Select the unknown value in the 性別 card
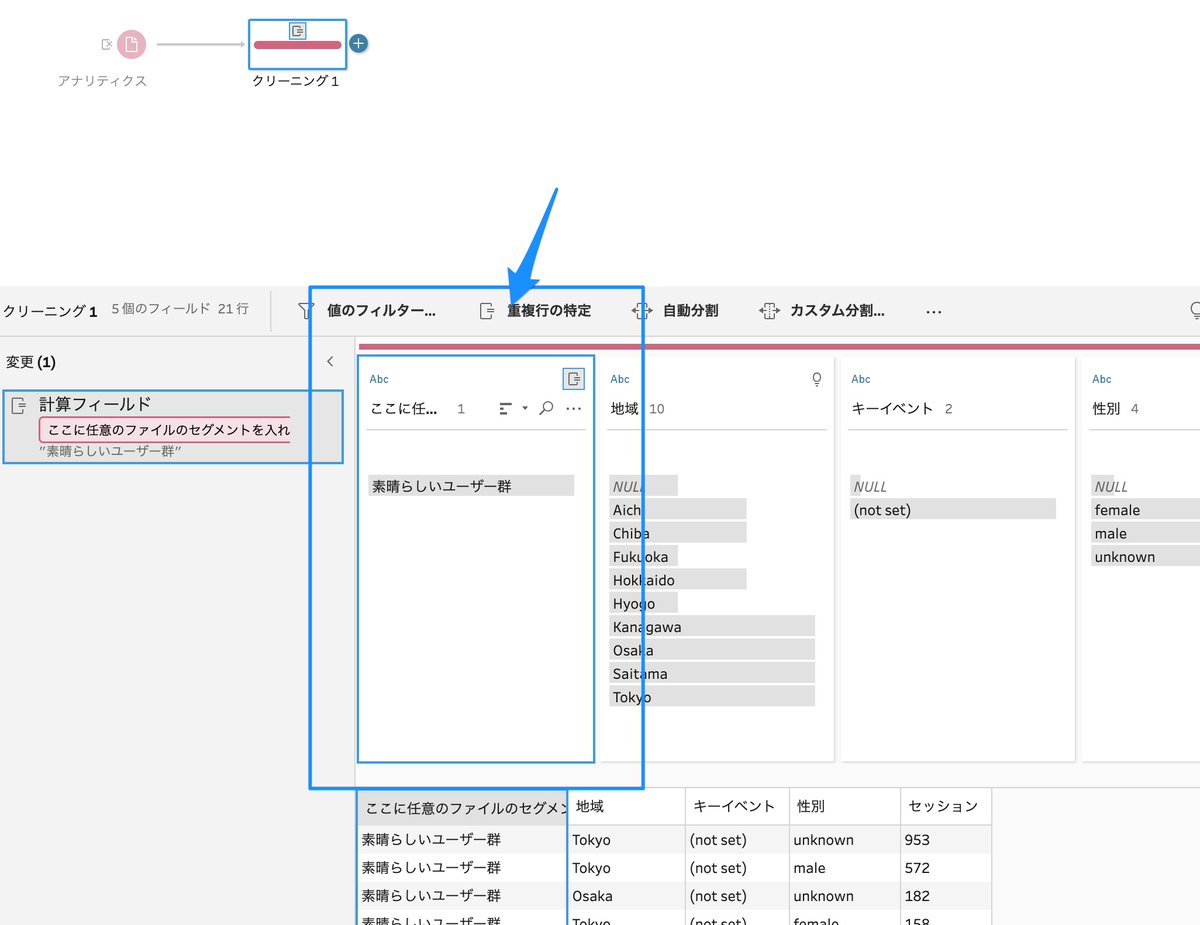This screenshot has width=1200, height=925. (x=1146, y=556)
